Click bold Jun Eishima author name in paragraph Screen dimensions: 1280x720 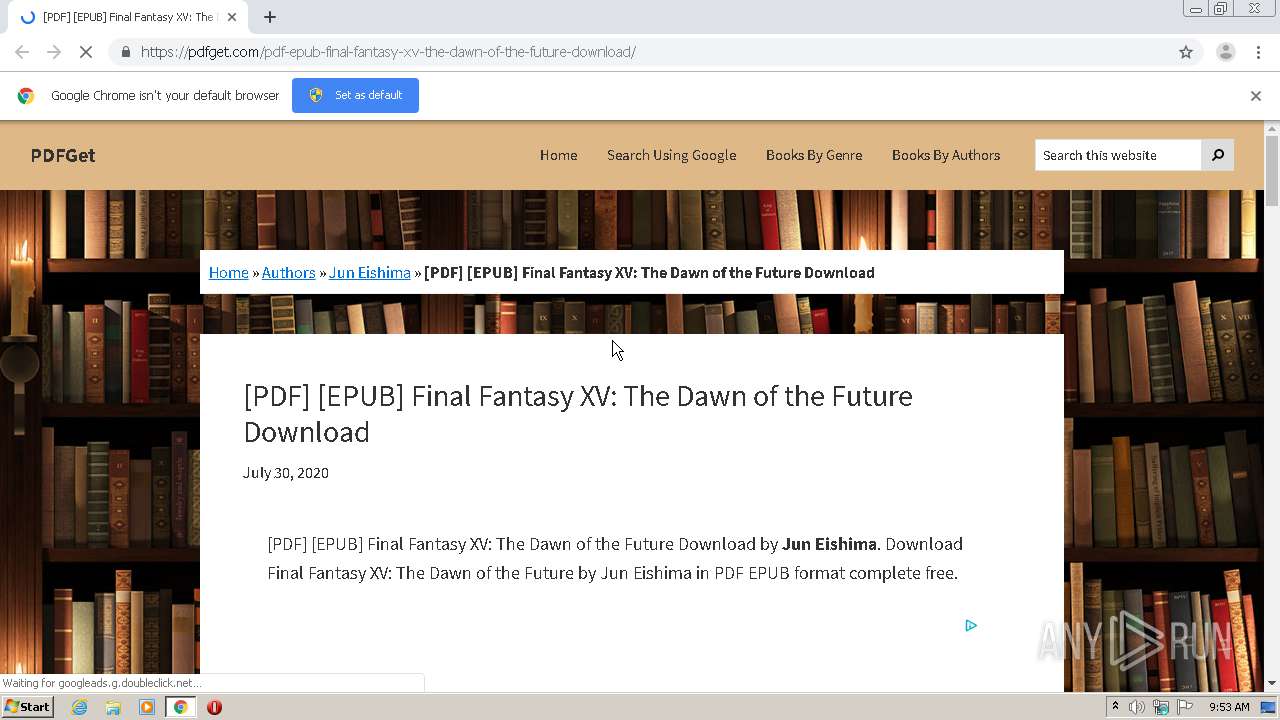[x=829, y=544]
